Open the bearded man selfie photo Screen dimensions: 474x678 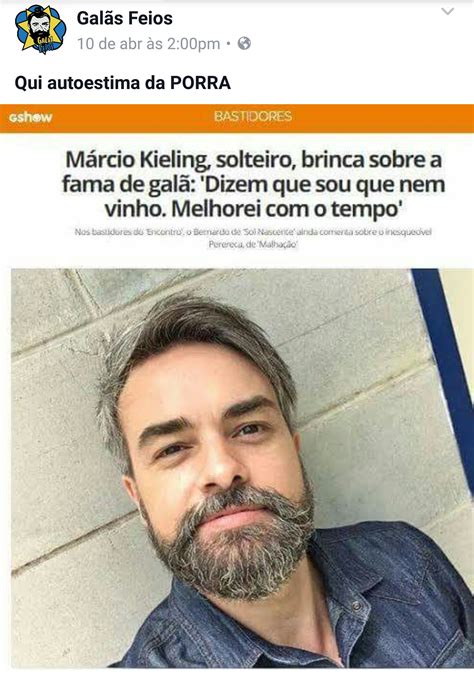tap(242, 468)
